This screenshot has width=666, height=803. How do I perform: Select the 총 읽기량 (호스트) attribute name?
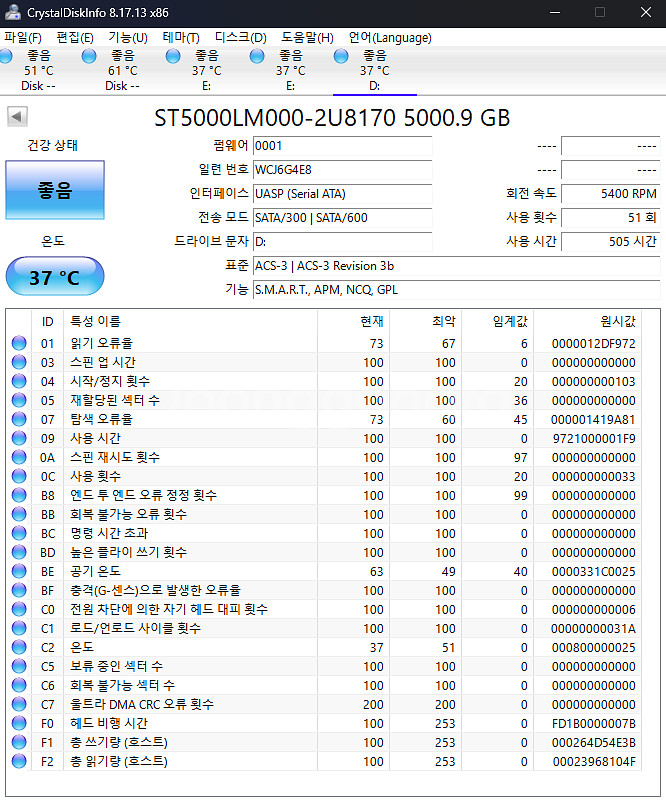[x=119, y=761]
